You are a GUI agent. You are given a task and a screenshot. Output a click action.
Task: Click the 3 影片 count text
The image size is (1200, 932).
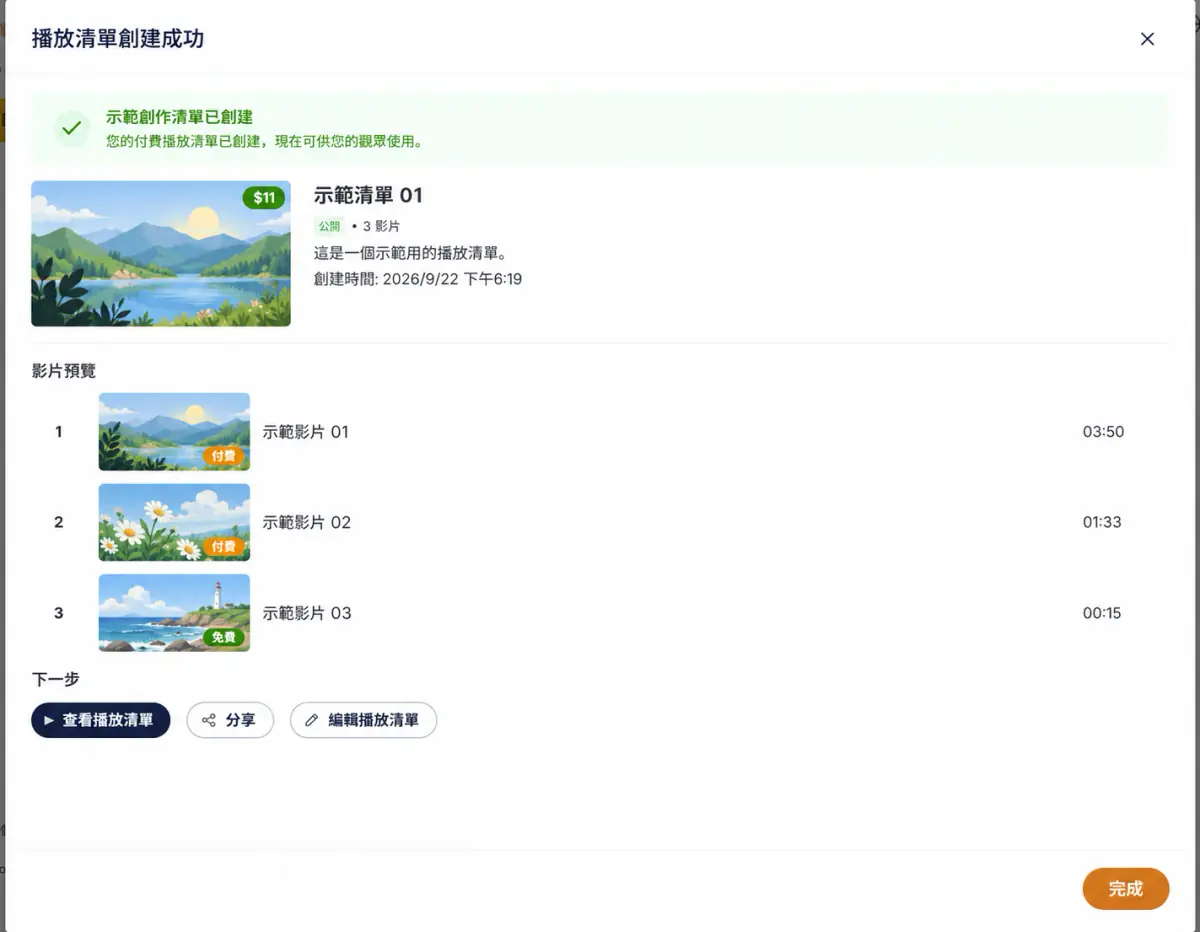[381, 226]
